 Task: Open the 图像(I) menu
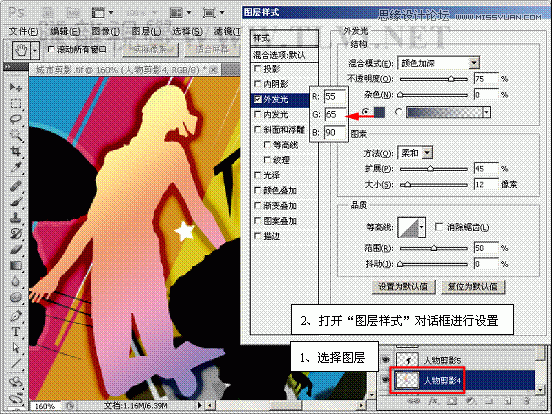(105, 32)
